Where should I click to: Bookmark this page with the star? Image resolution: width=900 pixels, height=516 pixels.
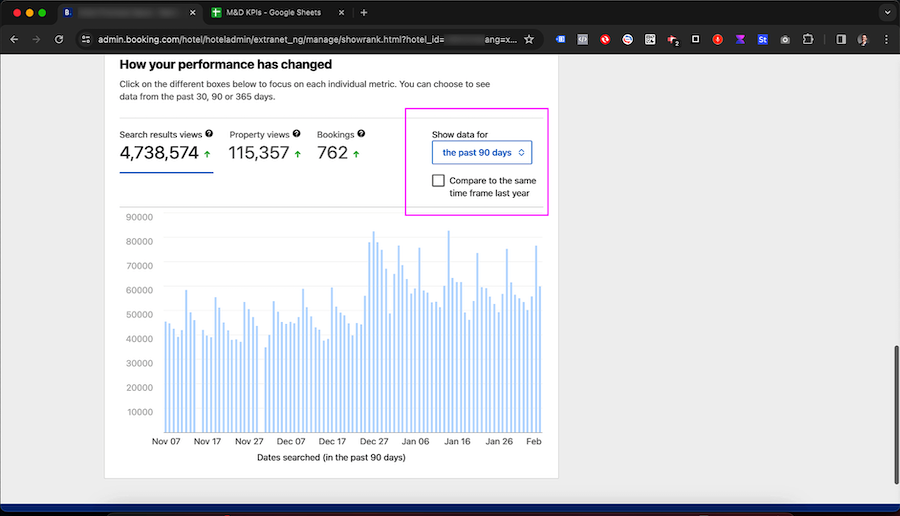(529, 40)
